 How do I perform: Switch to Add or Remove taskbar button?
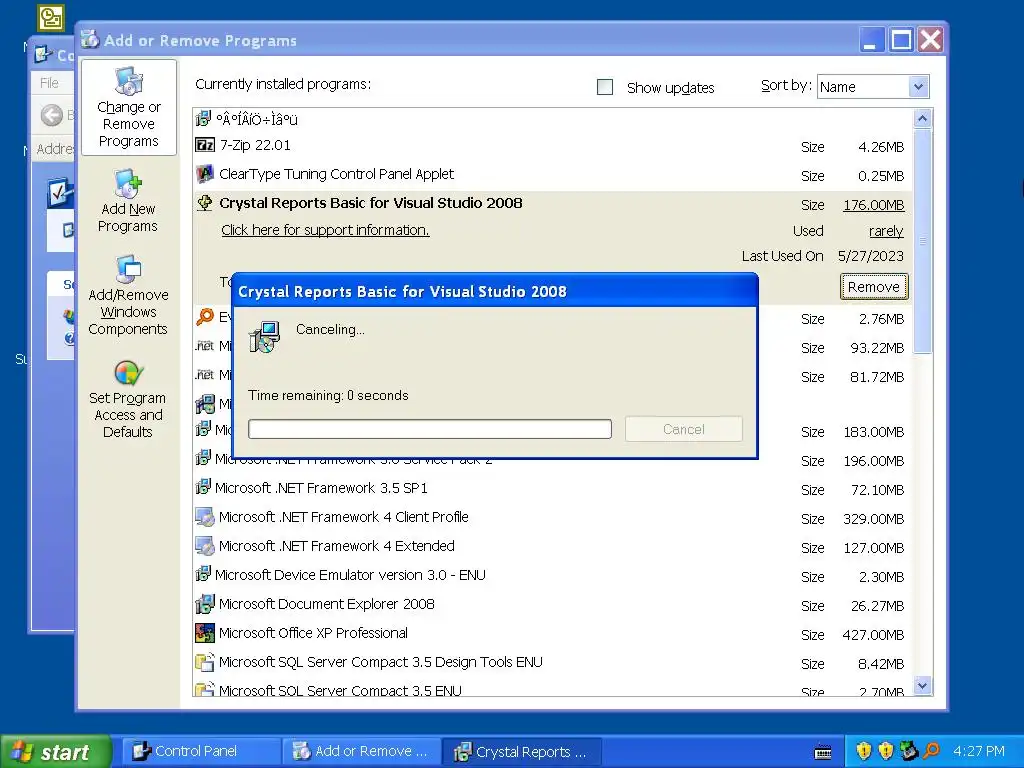tap(361, 752)
